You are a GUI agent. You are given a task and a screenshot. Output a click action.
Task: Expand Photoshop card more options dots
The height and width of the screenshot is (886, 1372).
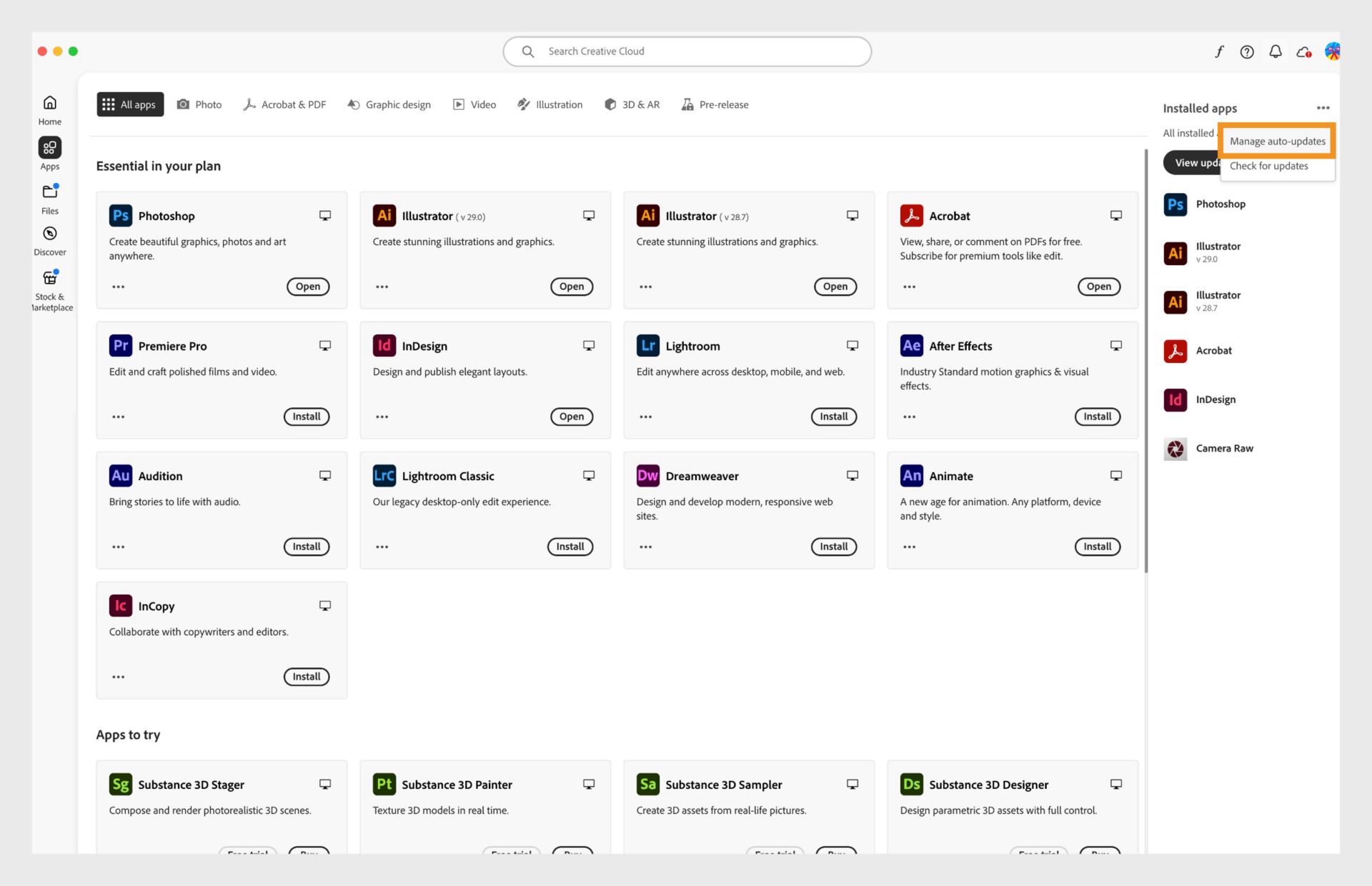tap(119, 287)
